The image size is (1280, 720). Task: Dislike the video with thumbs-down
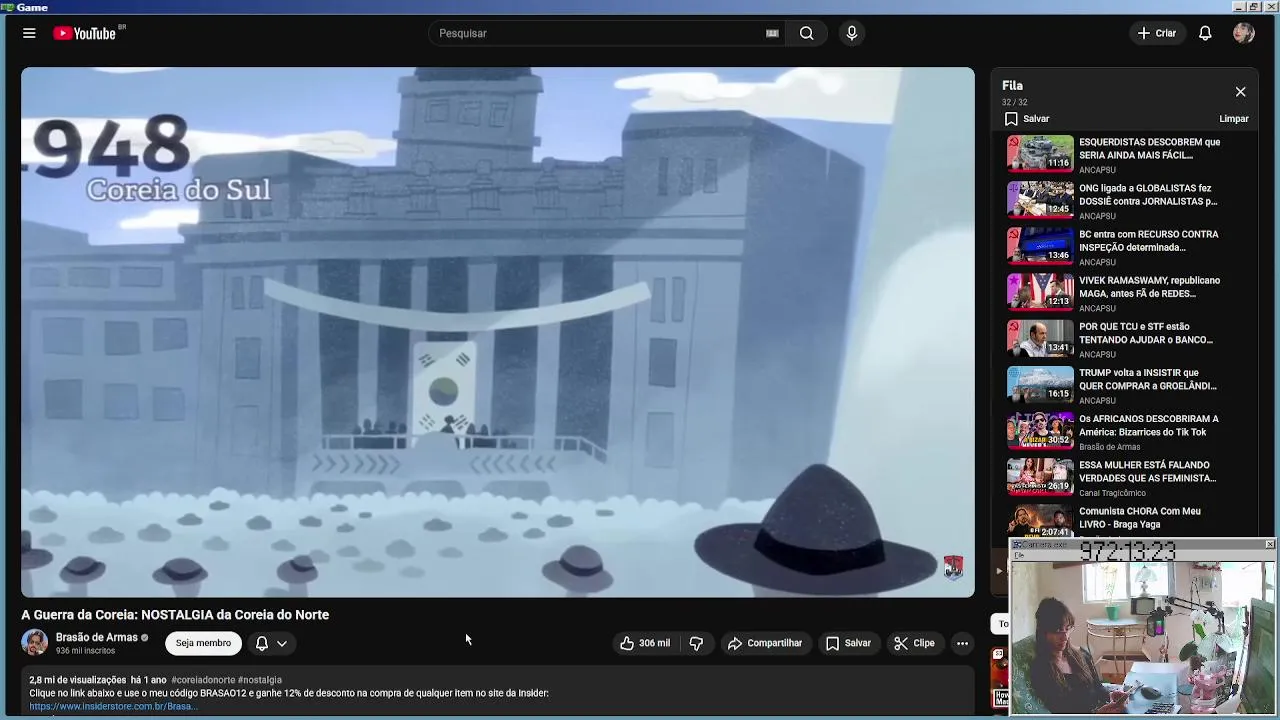click(697, 643)
